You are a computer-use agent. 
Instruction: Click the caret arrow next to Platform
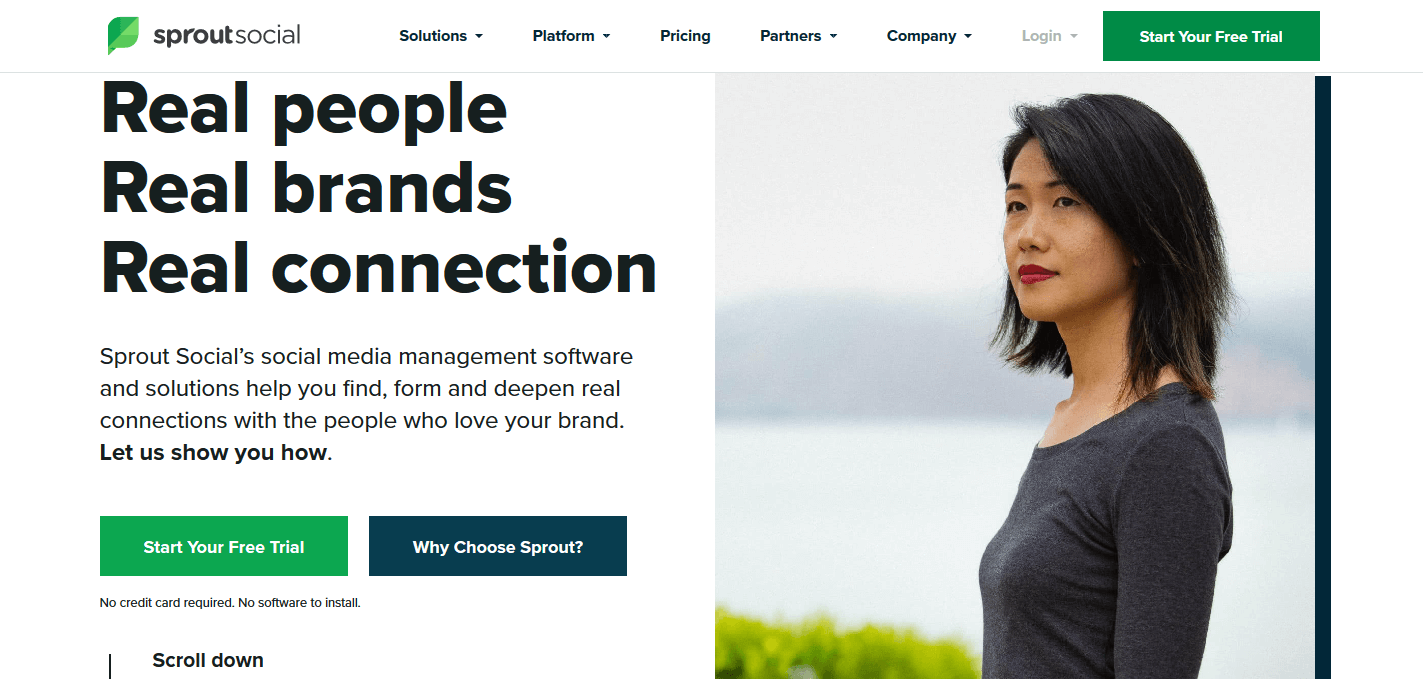[606, 37]
